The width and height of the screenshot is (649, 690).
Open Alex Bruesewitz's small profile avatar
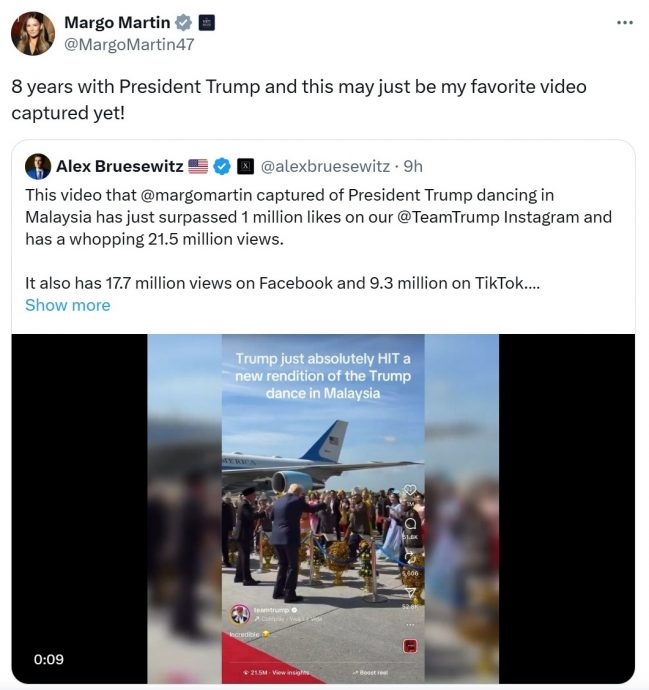[x=38, y=166]
